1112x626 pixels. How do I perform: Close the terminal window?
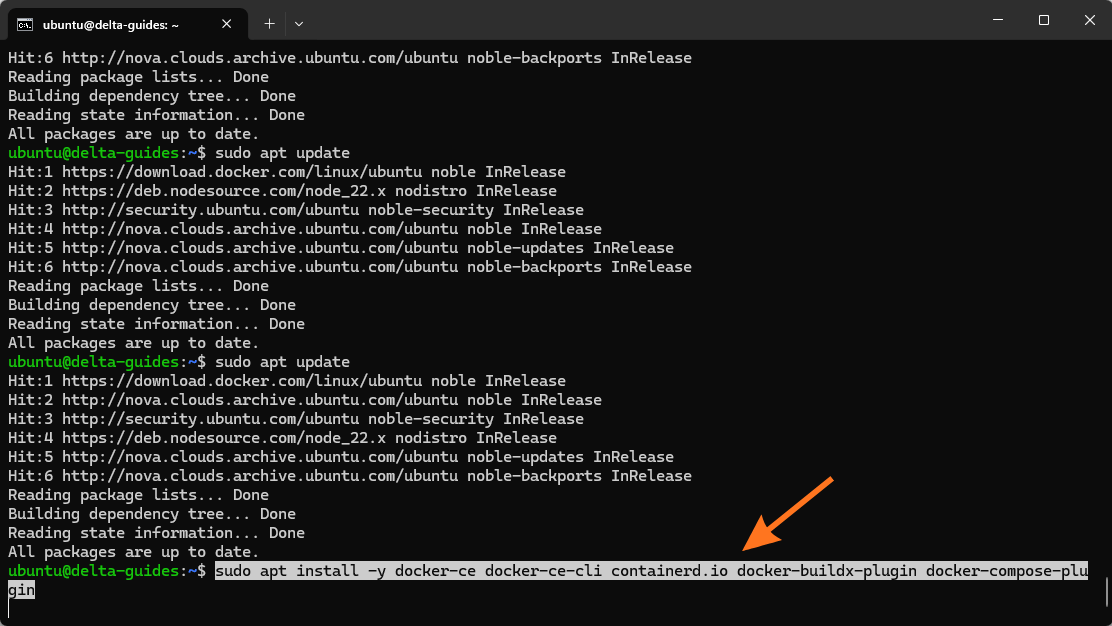coord(1089,20)
